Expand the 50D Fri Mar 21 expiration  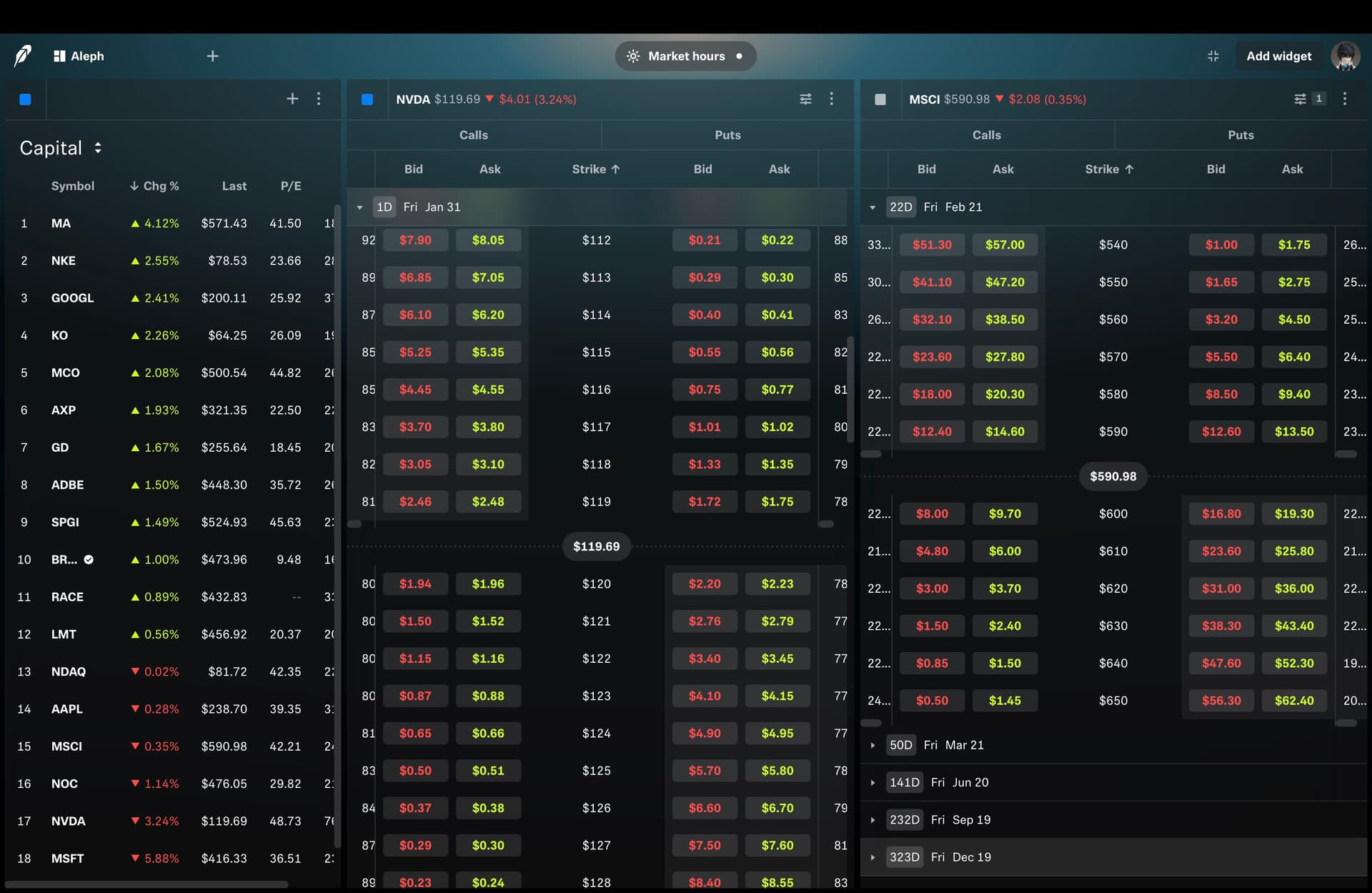pos(873,745)
